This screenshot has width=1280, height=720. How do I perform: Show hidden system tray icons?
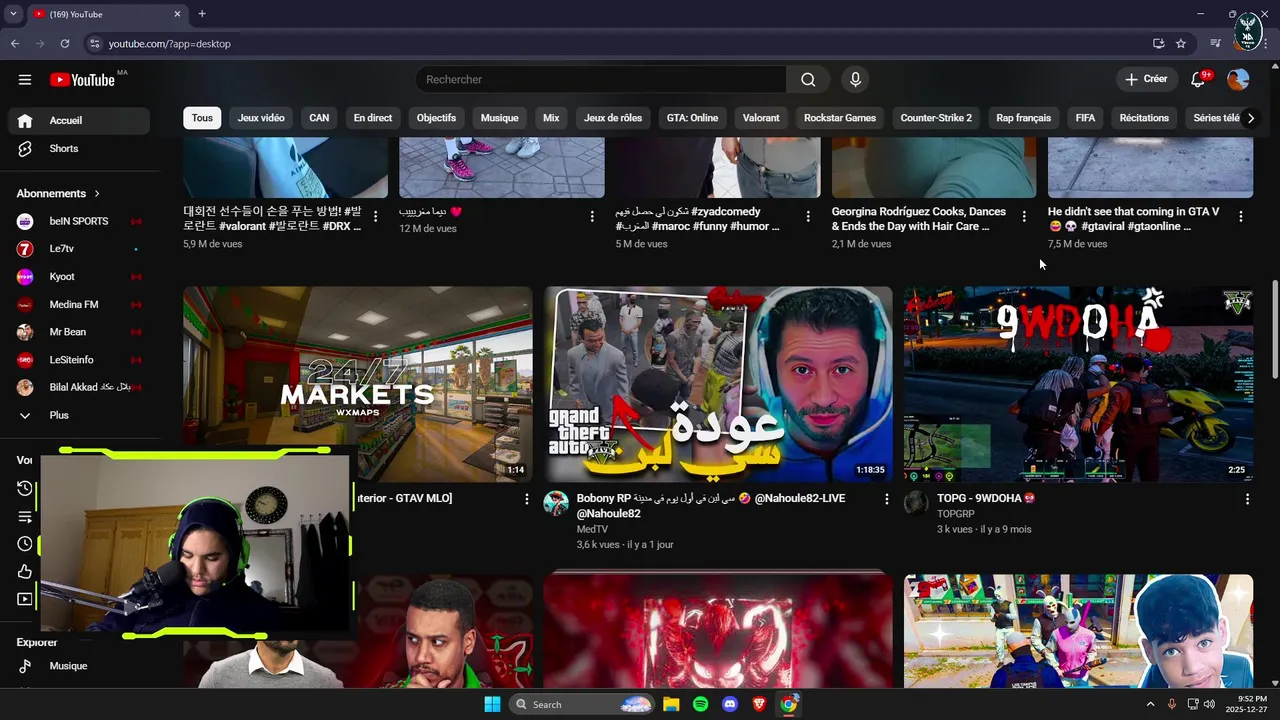(1150, 704)
